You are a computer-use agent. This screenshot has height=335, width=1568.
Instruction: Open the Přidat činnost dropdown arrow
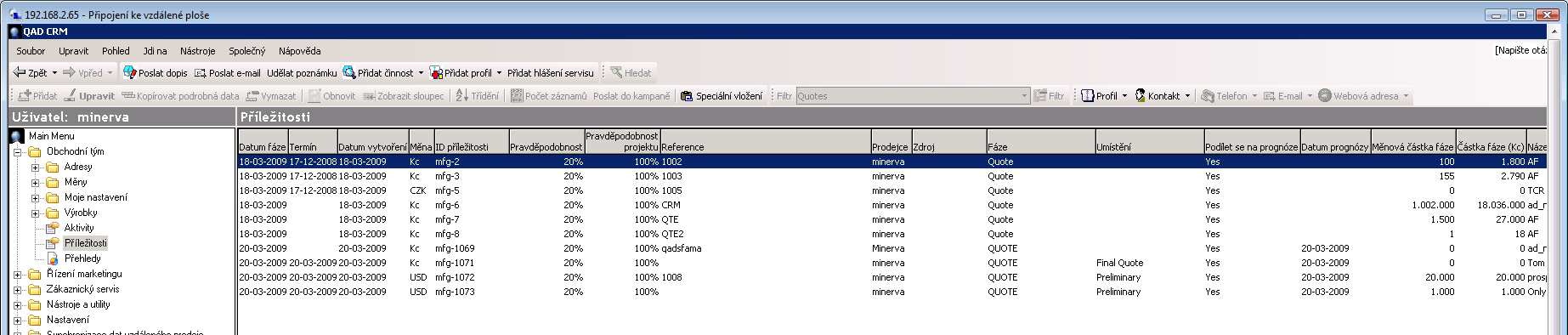(421, 73)
